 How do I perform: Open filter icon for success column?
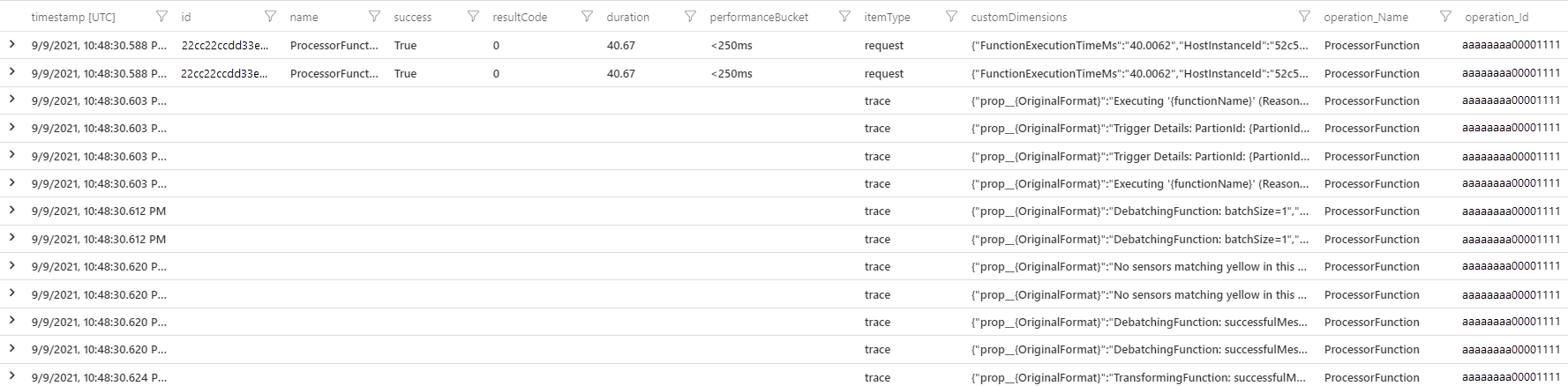473,17
